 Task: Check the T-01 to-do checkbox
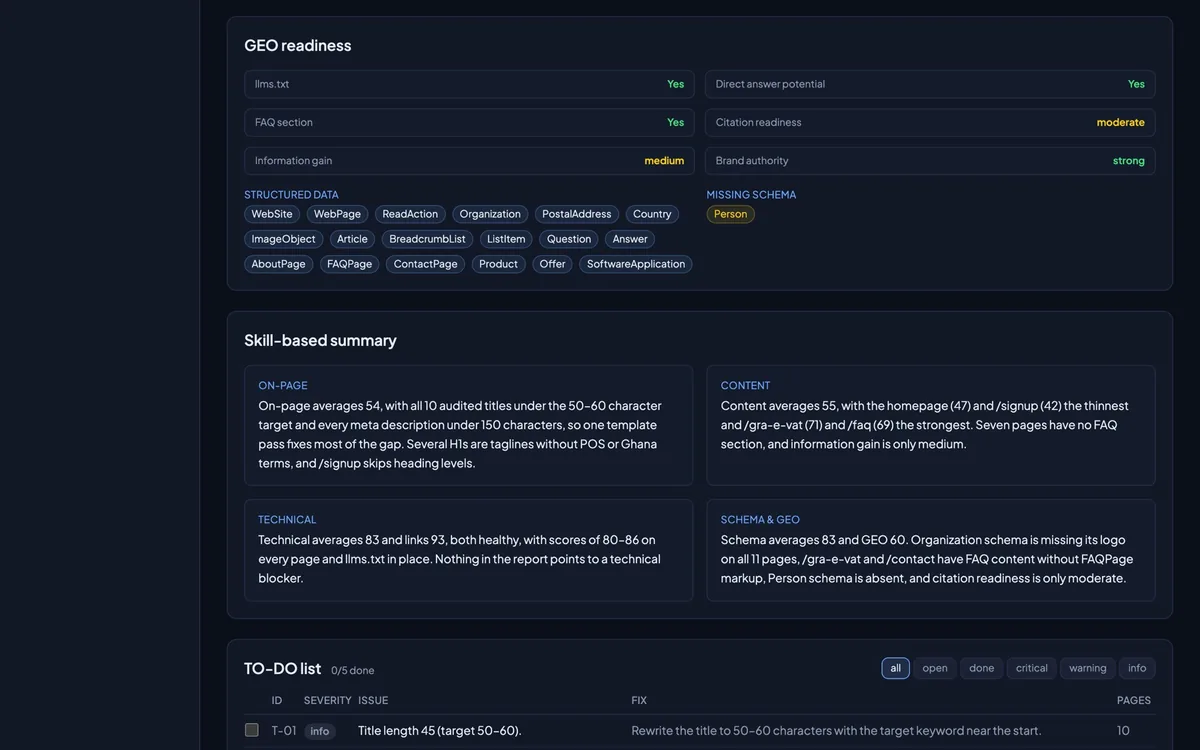point(252,730)
